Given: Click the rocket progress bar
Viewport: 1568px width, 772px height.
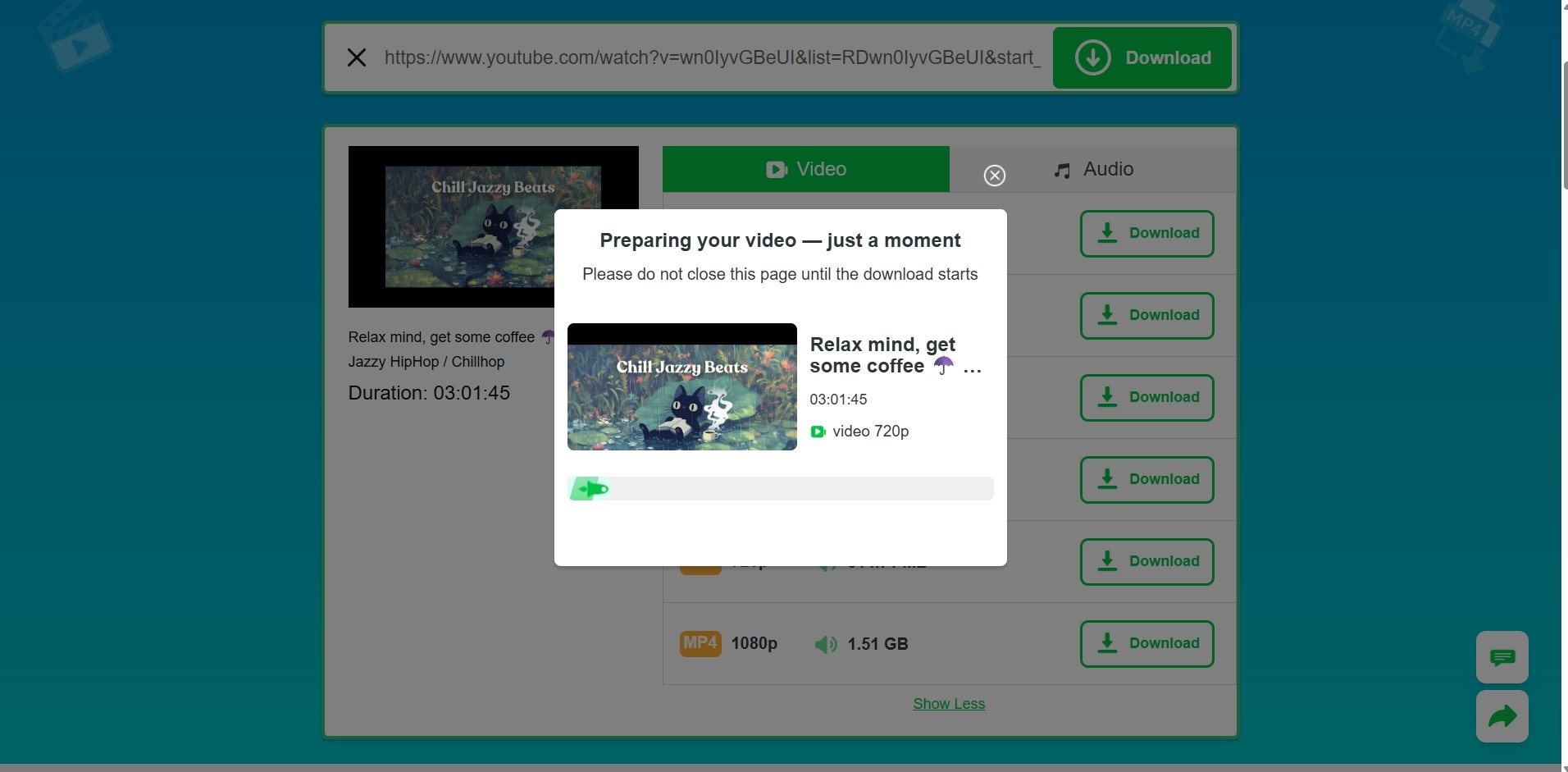Looking at the screenshot, I should (780, 489).
